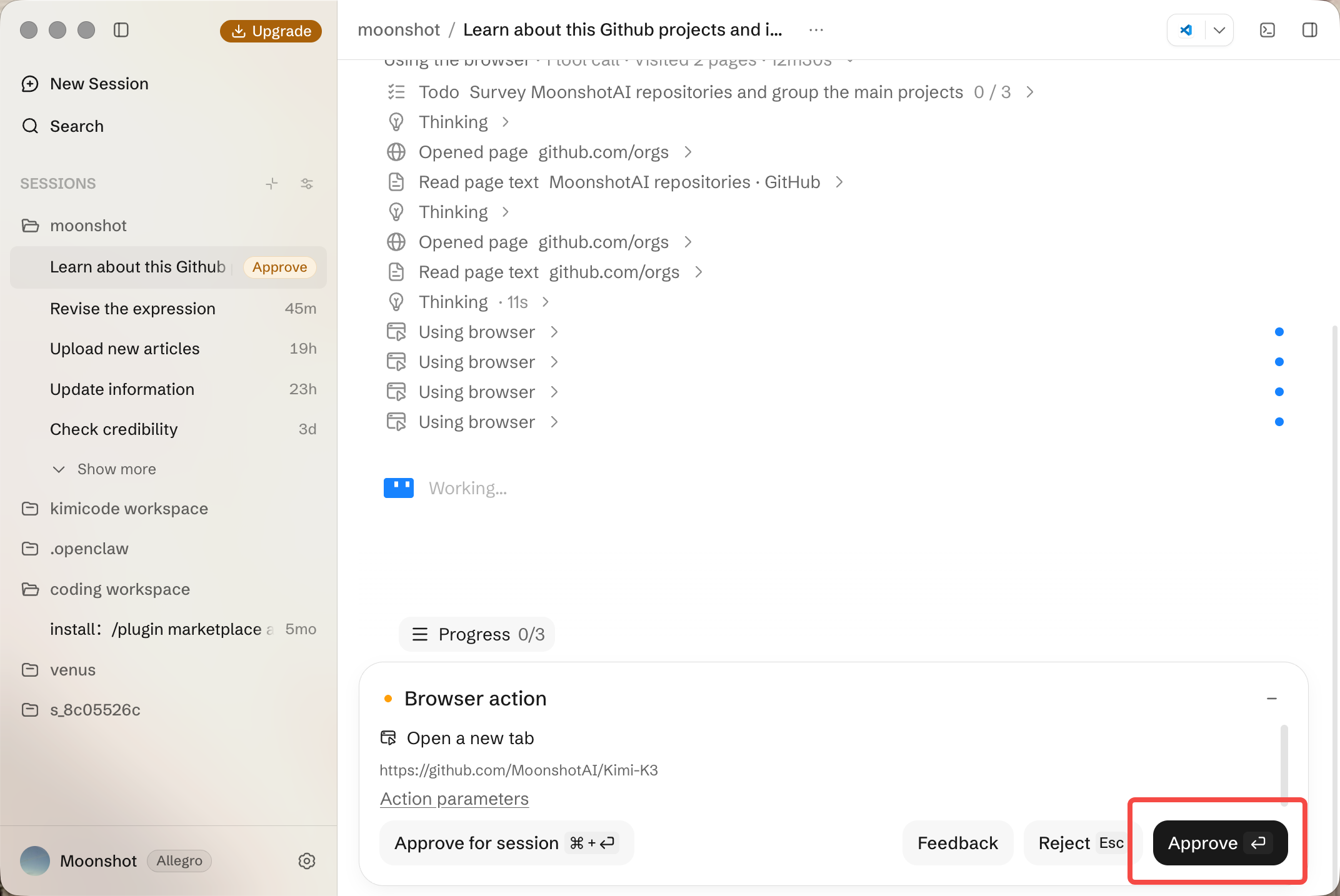This screenshot has width=1340, height=896.
Task: Expand Show more sessions
Action: pos(104,469)
